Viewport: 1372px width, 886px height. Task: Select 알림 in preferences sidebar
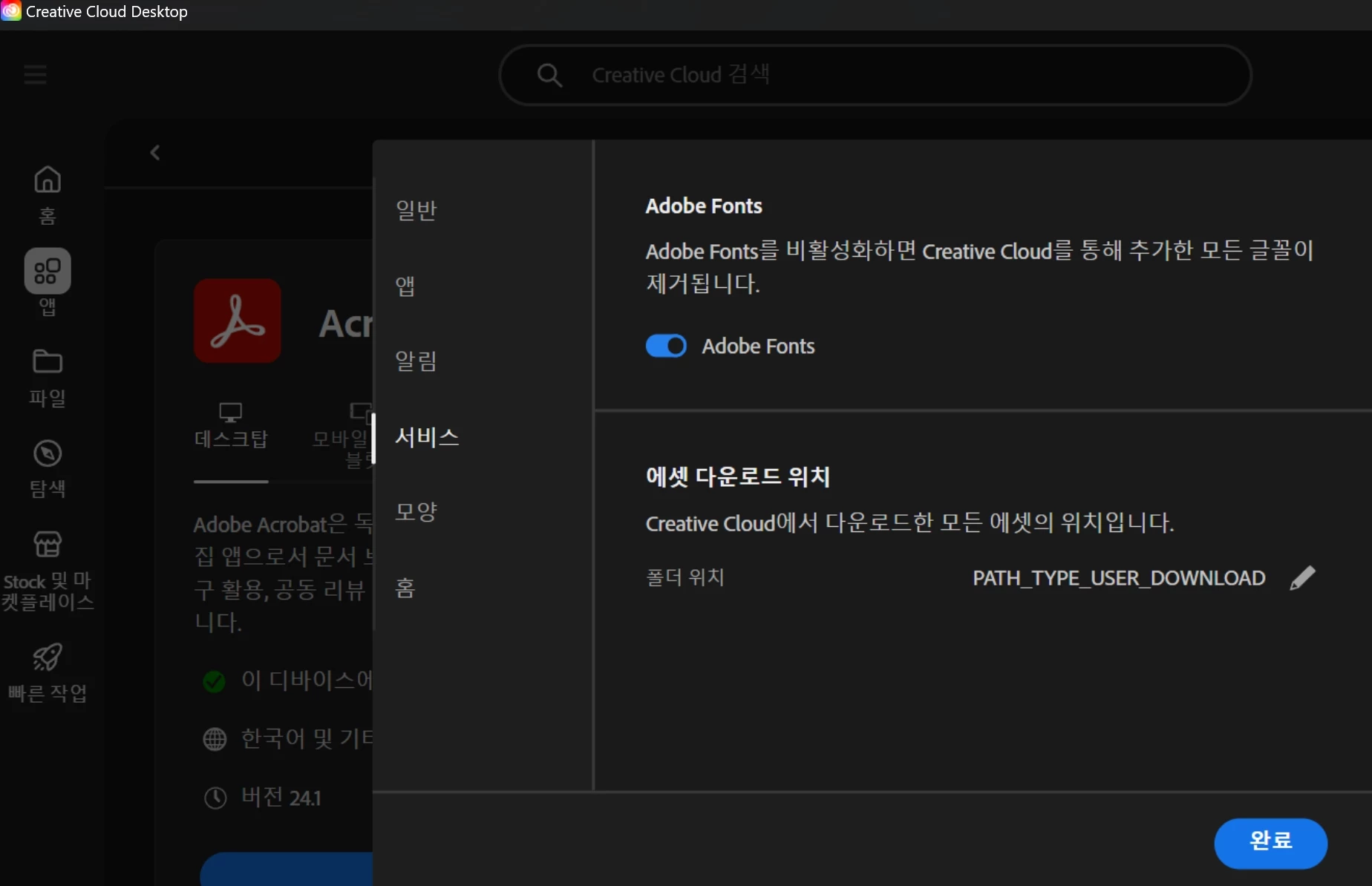(416, 361)
